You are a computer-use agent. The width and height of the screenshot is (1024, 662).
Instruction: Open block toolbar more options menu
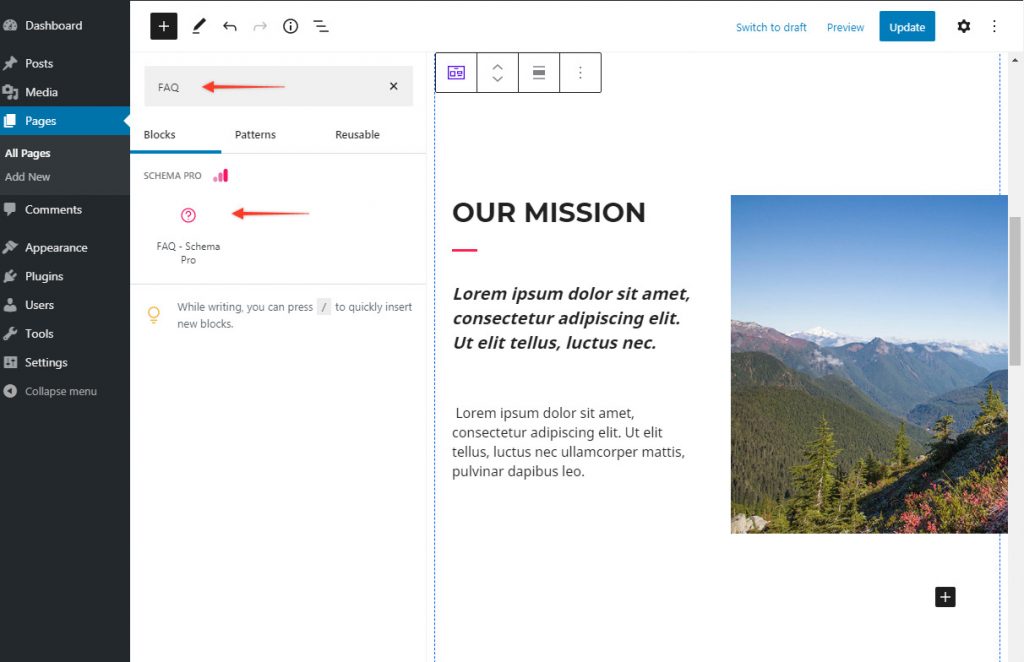coord(580,73)
